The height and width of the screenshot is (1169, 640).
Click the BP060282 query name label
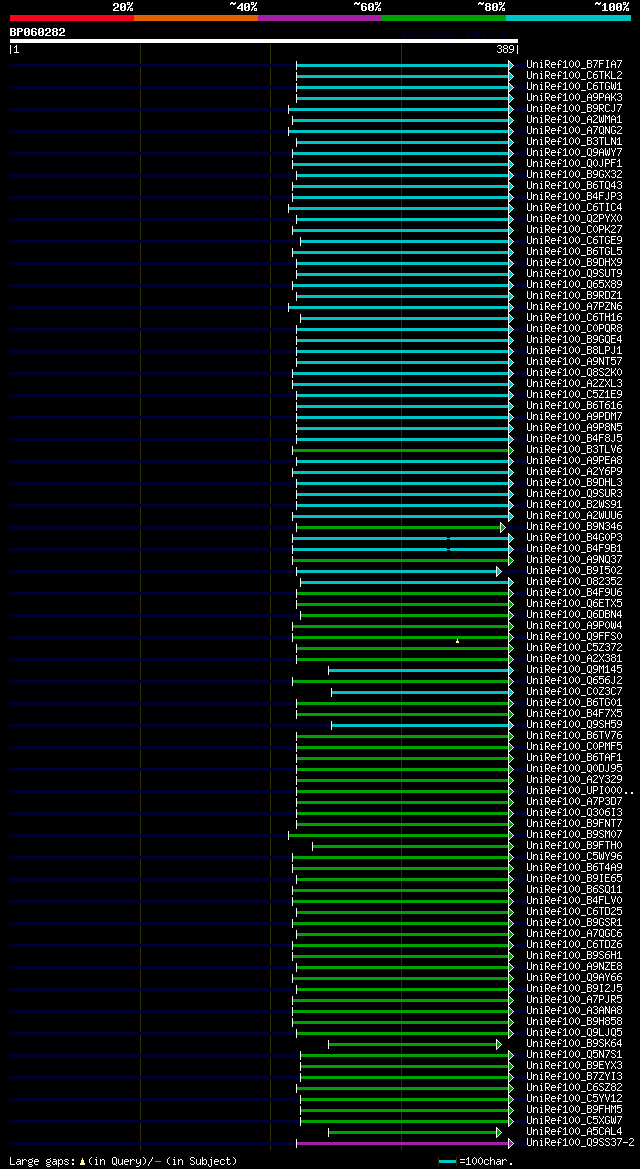coord(37,32)
